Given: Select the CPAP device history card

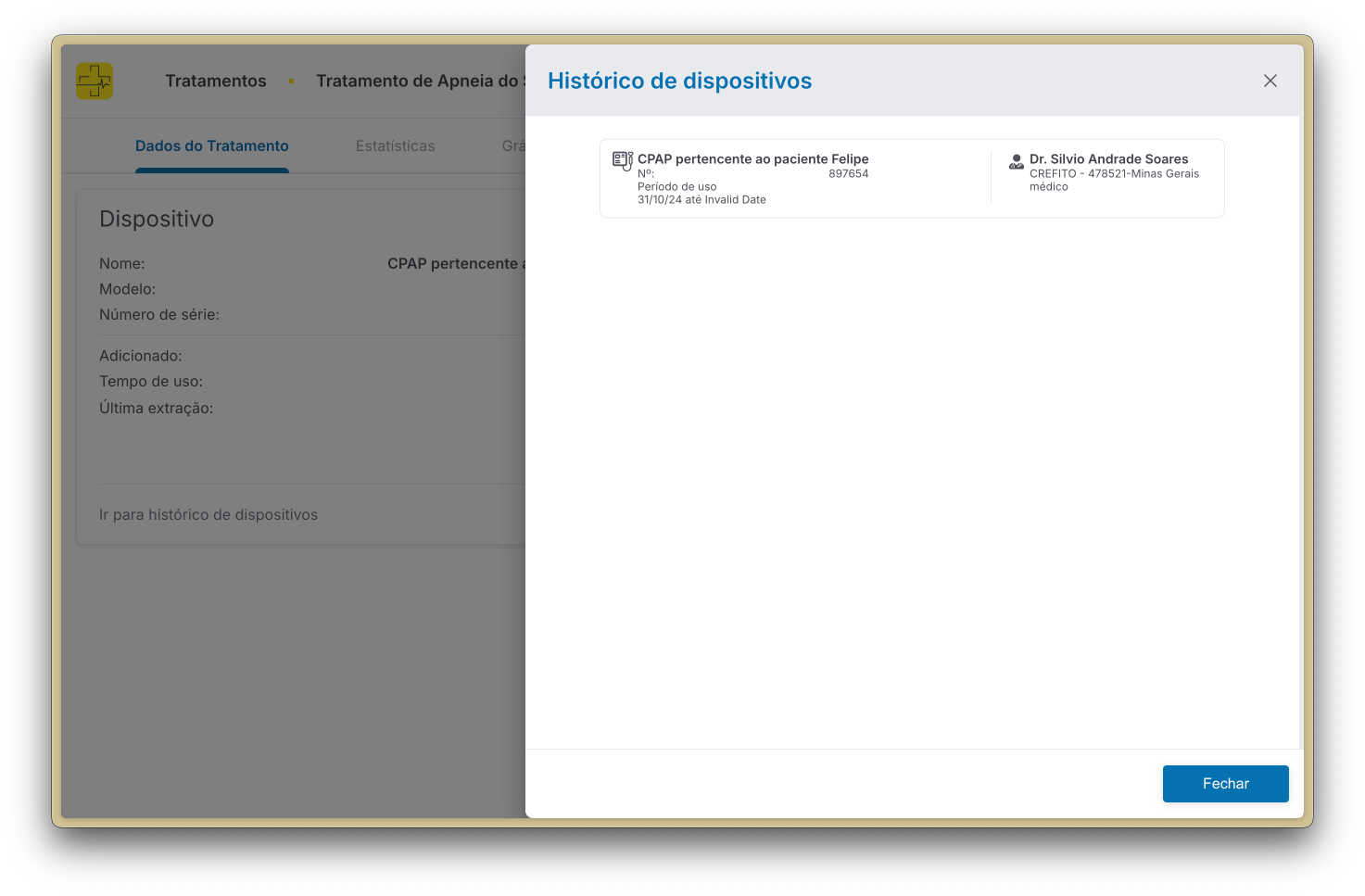Looking at the screenshot, I should (912, 178).
